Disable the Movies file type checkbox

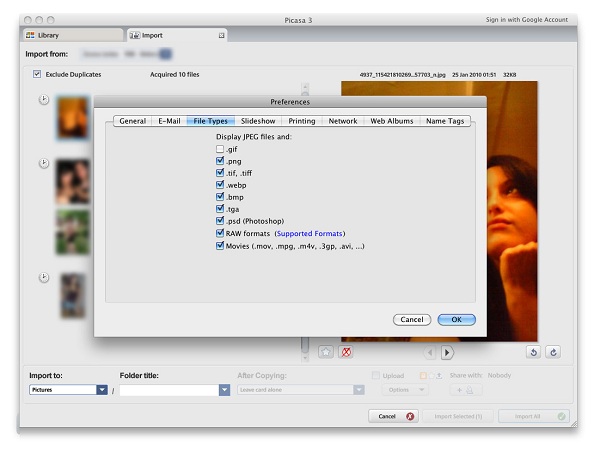pyautogui.click(x=220, y=246)
